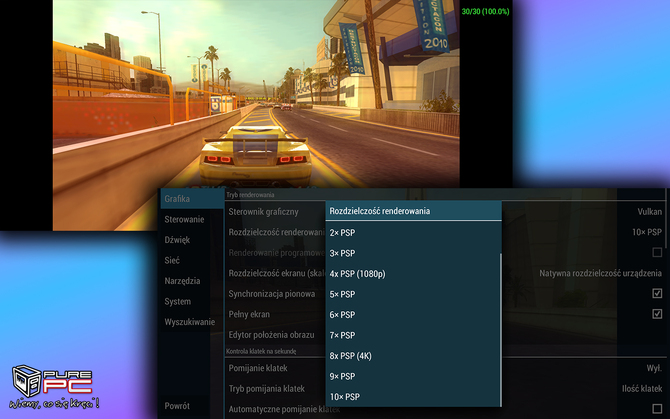Switch to the System tab

point(177,302)
